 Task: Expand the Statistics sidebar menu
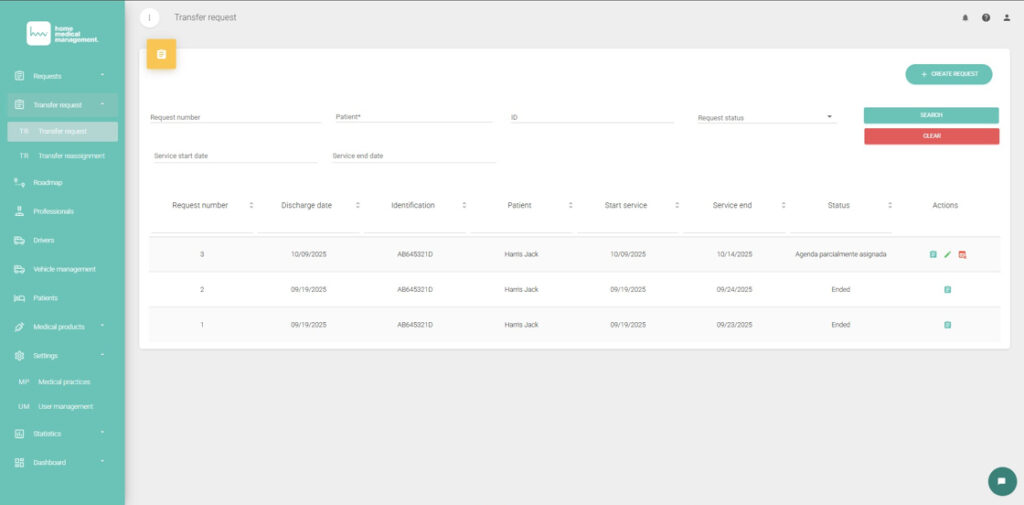[x=60, y=434]
